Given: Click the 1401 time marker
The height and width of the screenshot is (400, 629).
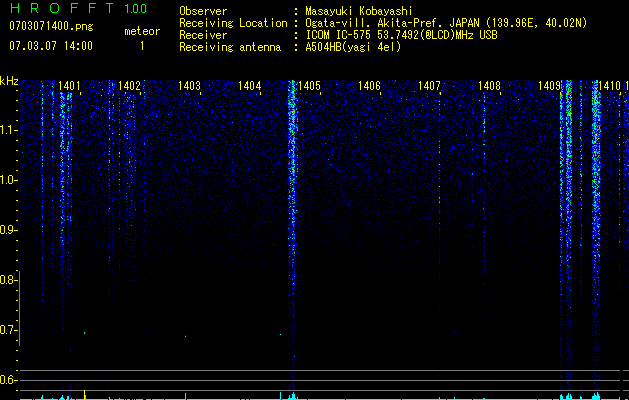Looking at the screenshot, I should click(x=69, y=86).
